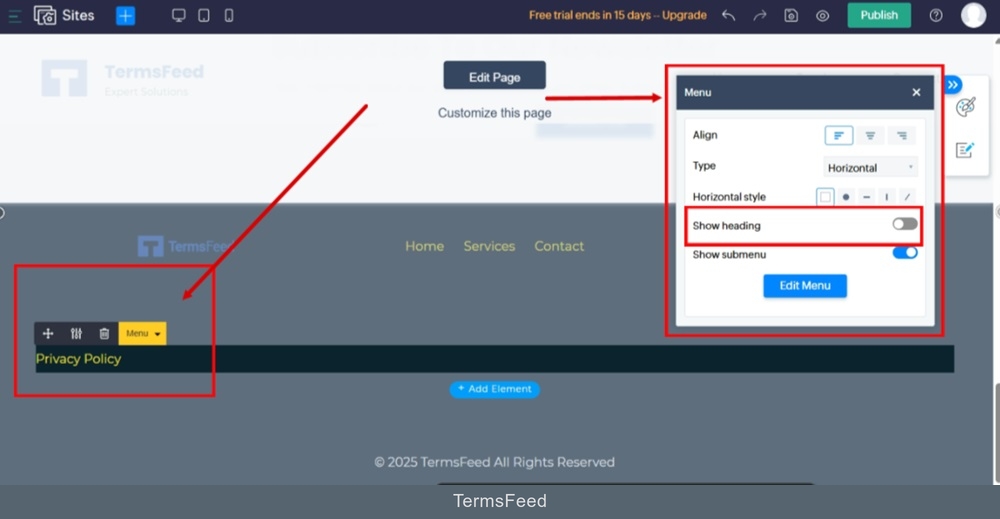Click the move handle of the menu element
Viewport: 1000px width, 519px height.
(x=48, y=333)
